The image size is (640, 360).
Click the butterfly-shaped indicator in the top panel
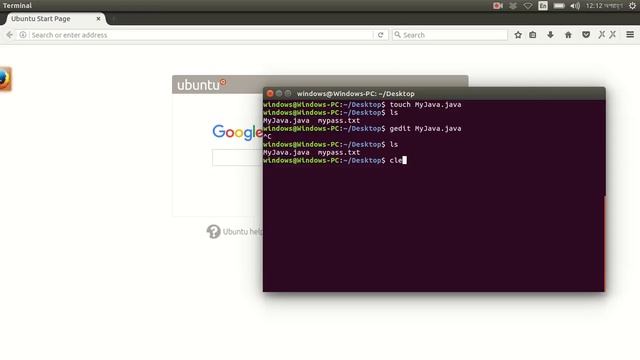(513, 6)
